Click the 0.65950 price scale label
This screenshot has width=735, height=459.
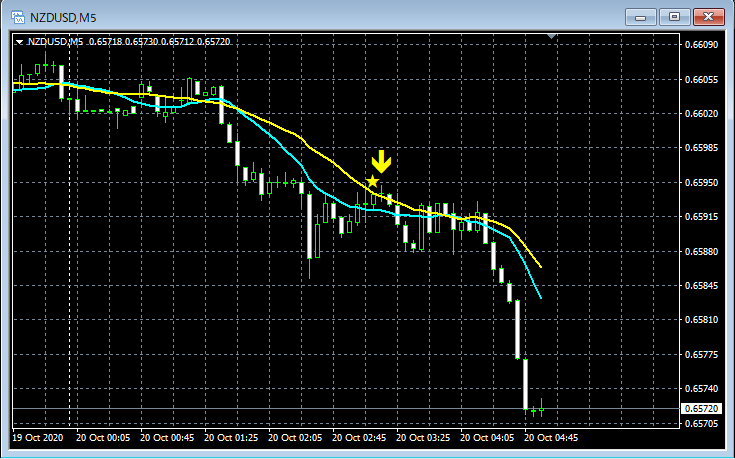tap(701, 182)
